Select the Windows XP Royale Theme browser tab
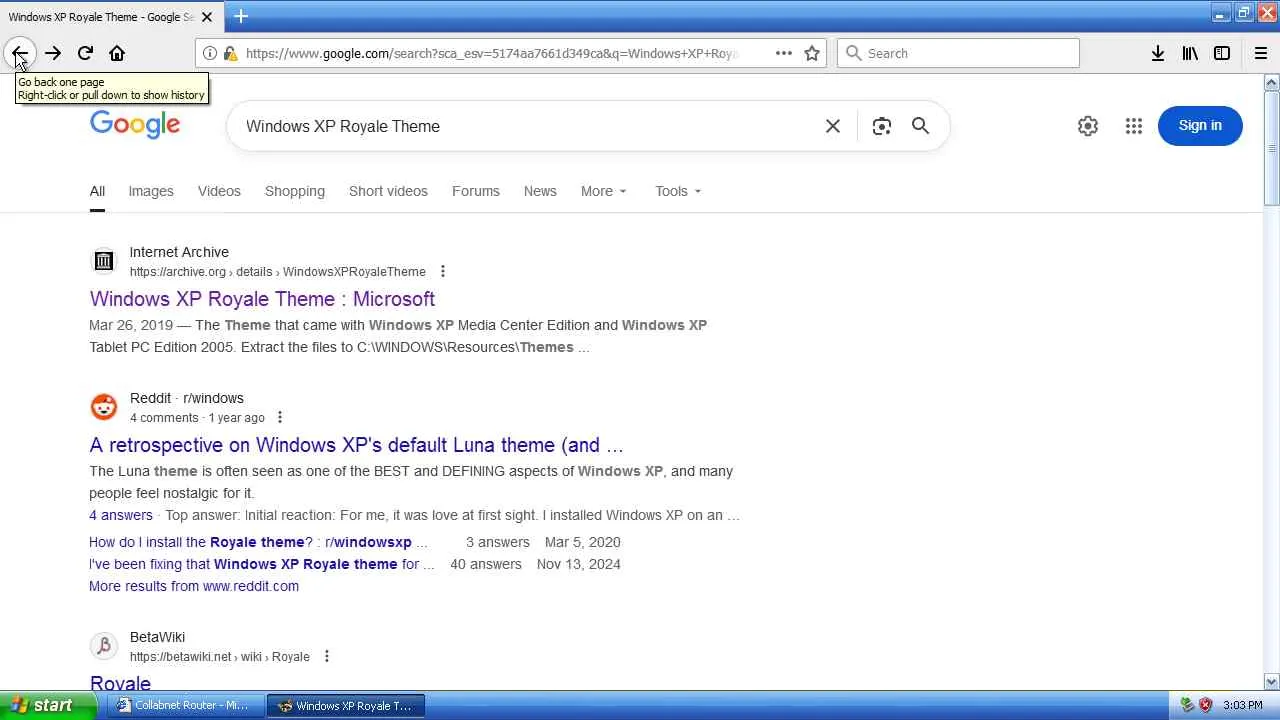 [x=100, y=17]
